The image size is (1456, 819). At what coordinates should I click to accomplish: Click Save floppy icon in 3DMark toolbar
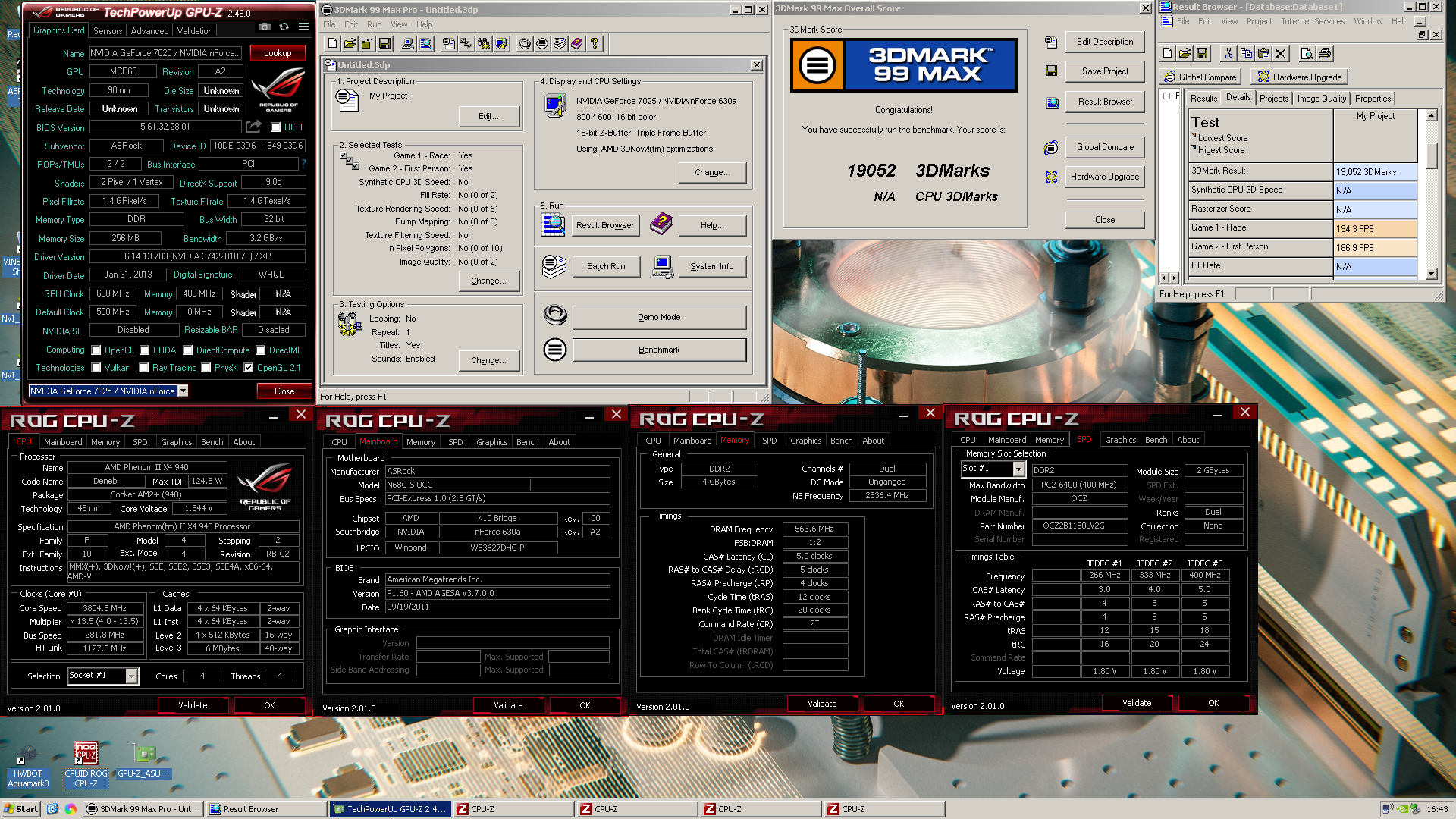384,44
